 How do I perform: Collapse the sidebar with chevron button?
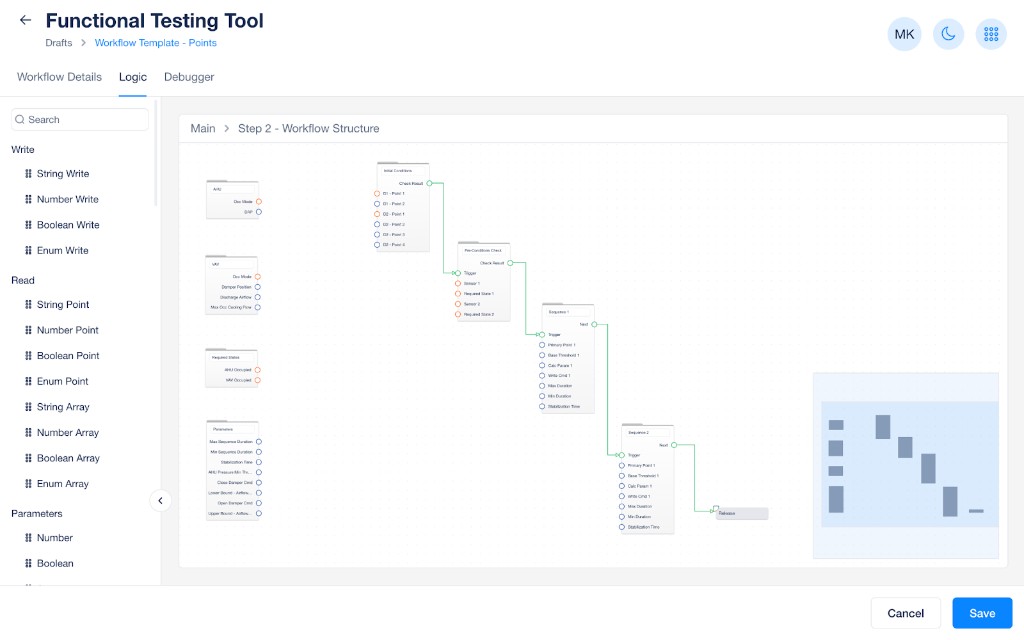(x=160, y=501)
